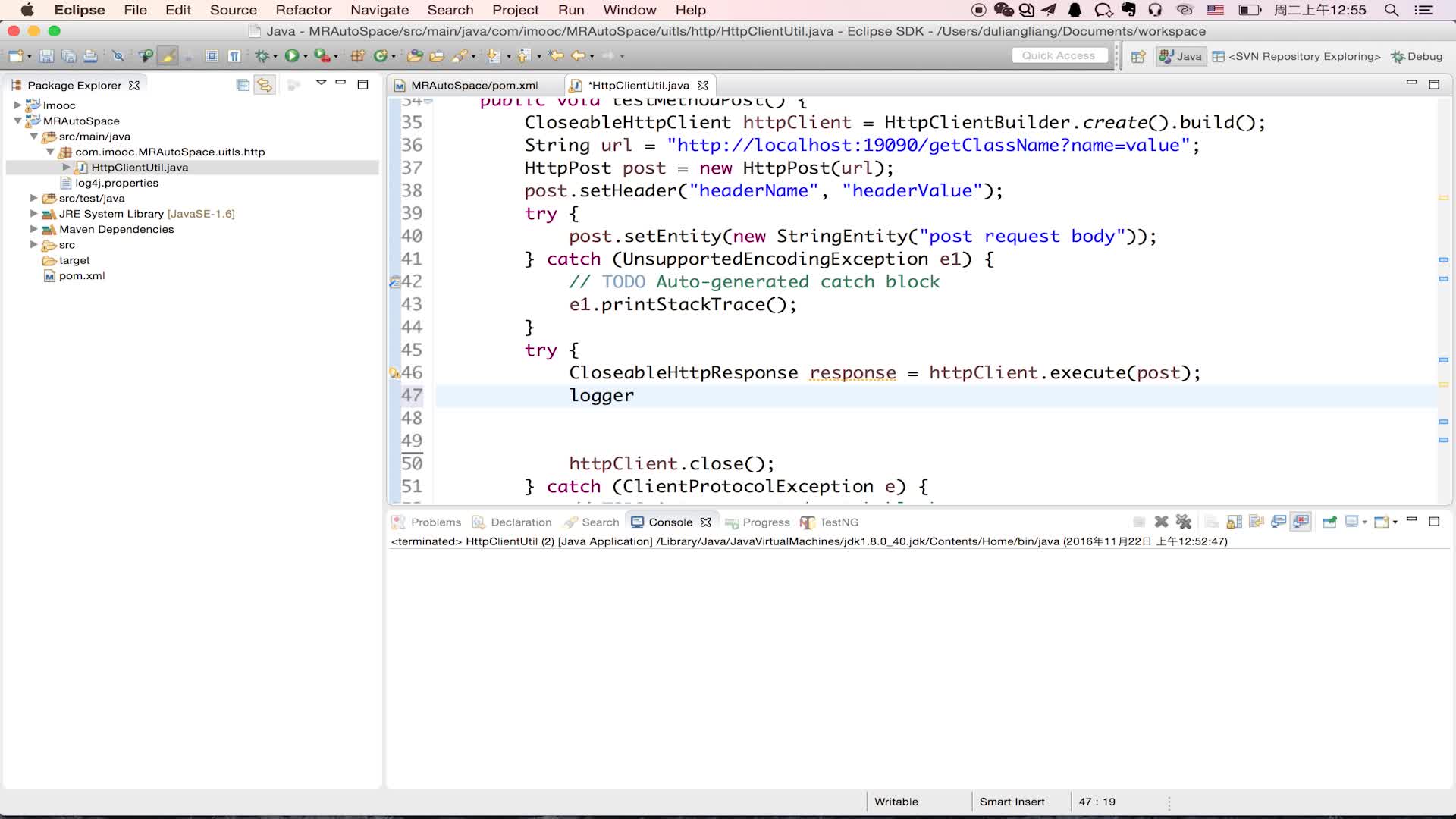Click the line 46 warning quick-fix marker
Image resolution: width=1456 pixels, height=819 pixels.
[394, 373]
